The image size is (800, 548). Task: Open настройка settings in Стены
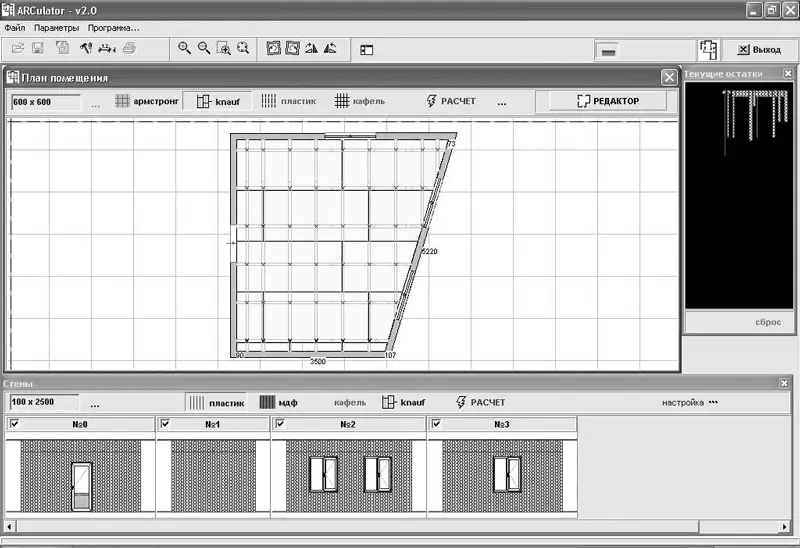click(x=690, y=403)
